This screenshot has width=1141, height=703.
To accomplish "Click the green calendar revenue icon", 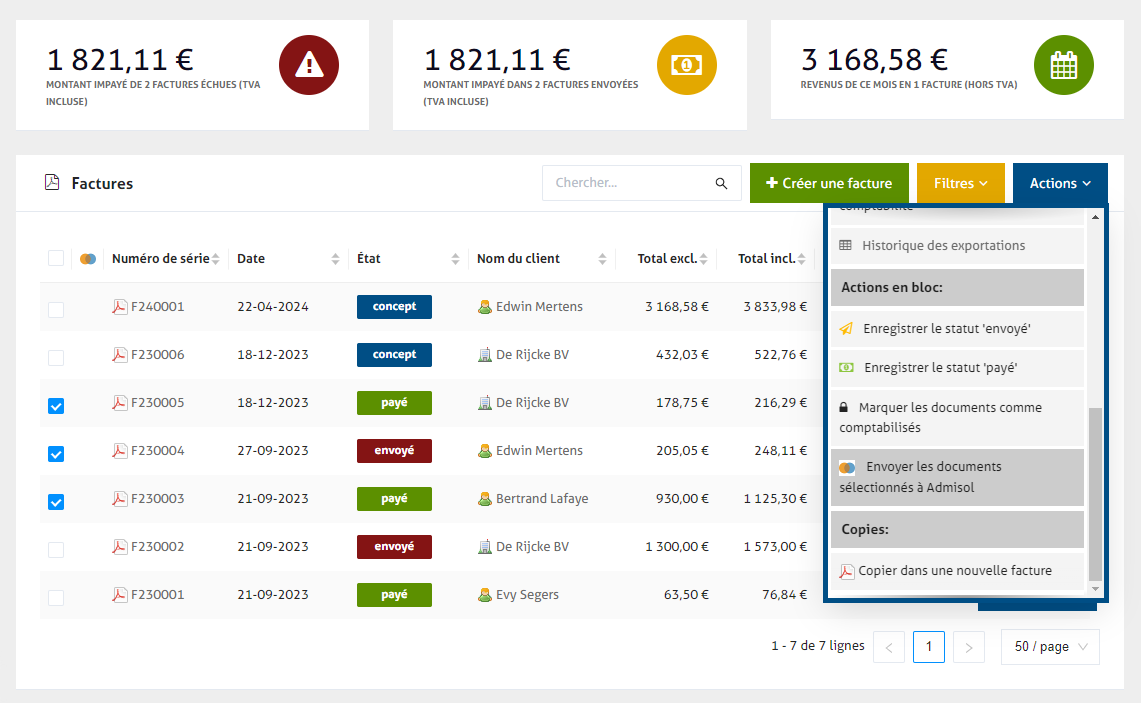I will (1063, 65).
